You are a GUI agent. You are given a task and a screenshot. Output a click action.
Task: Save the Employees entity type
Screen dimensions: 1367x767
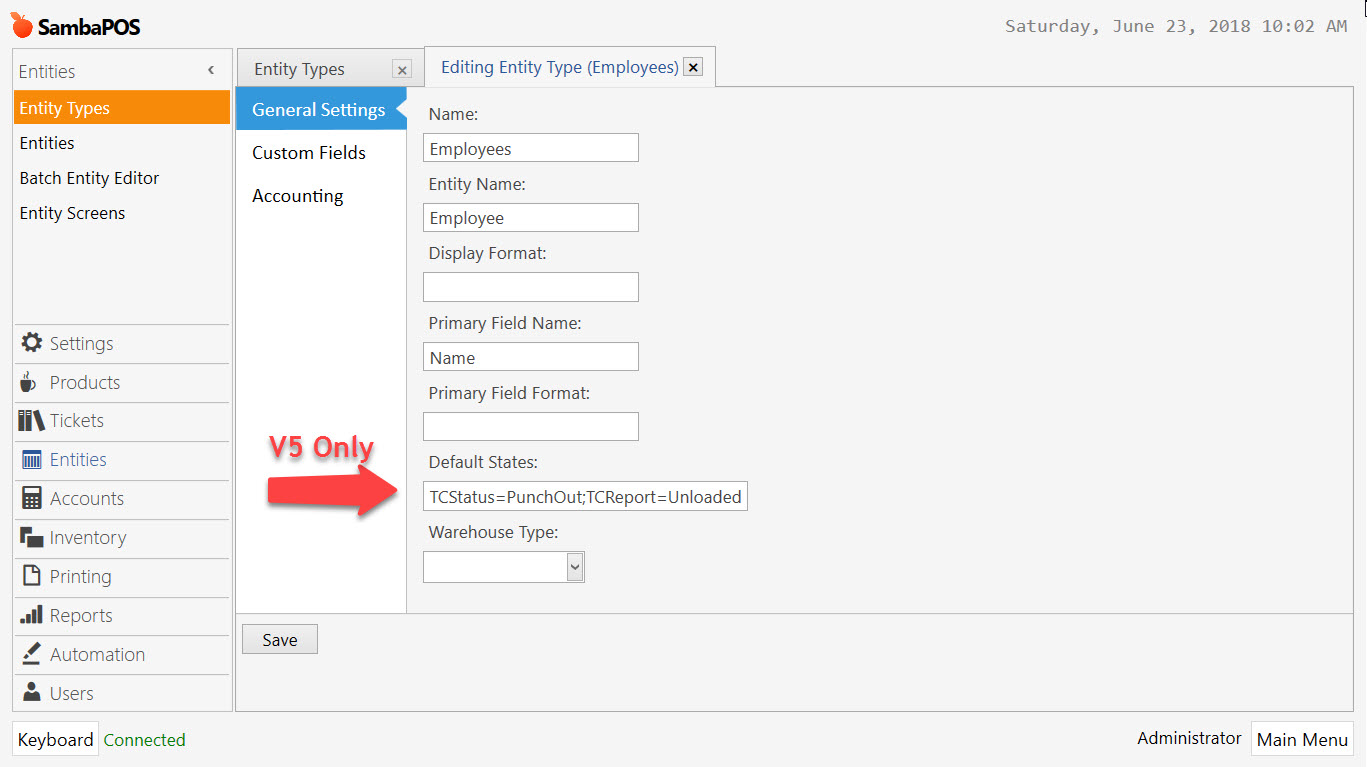coord(279,639)
